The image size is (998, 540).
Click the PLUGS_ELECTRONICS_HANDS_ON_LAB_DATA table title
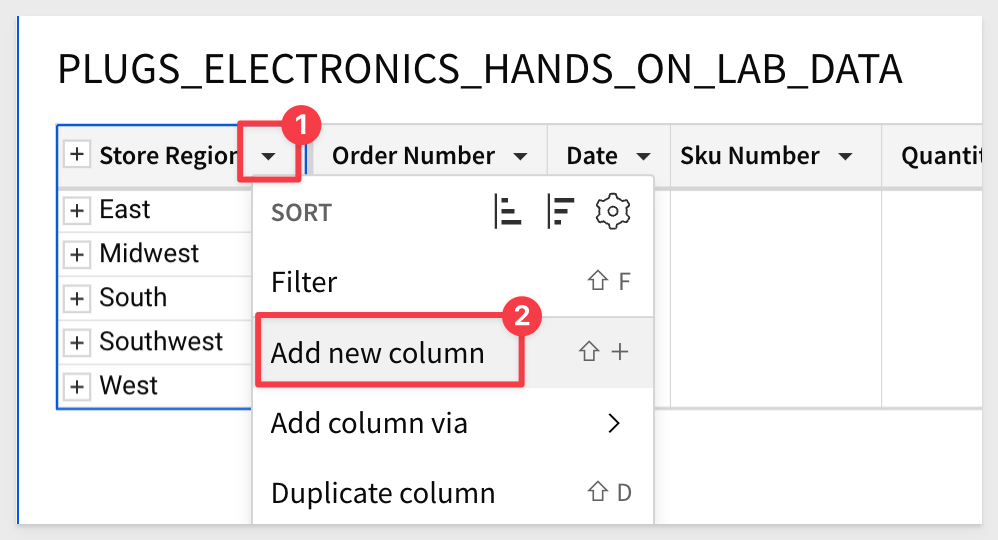[480, 69]
